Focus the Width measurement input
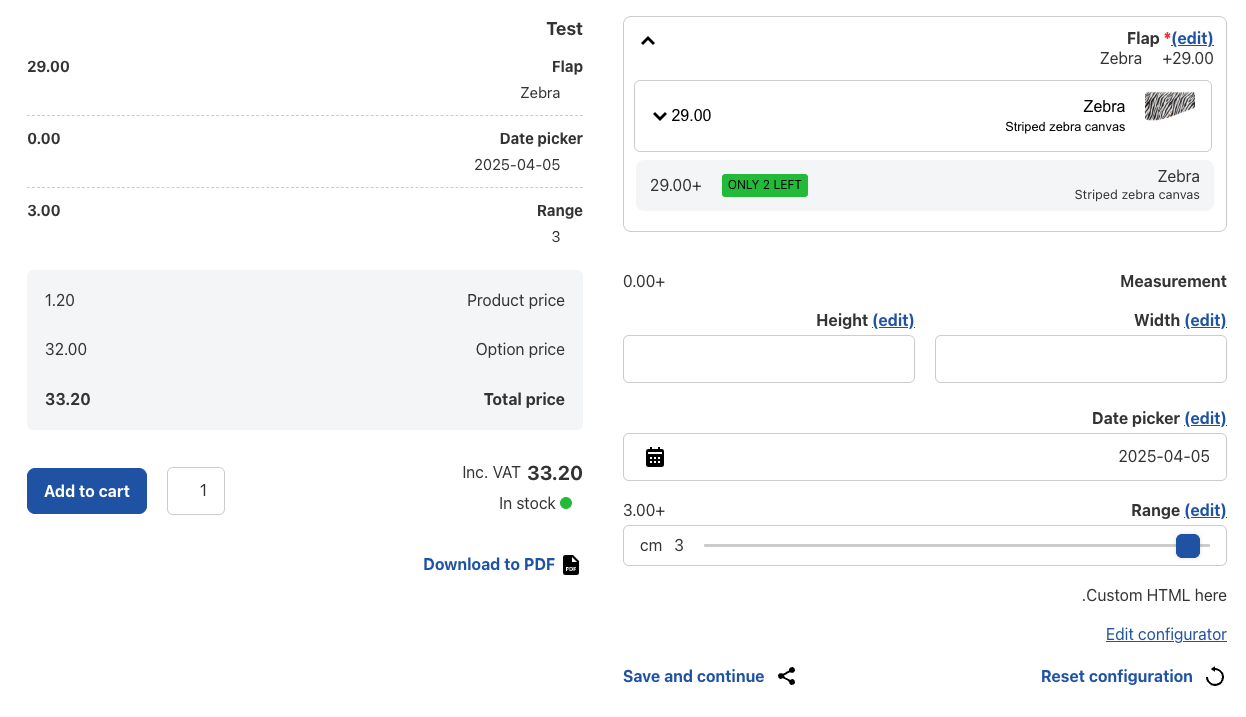The height and width of the screenshot is (717, 1246). point(1080,359)
